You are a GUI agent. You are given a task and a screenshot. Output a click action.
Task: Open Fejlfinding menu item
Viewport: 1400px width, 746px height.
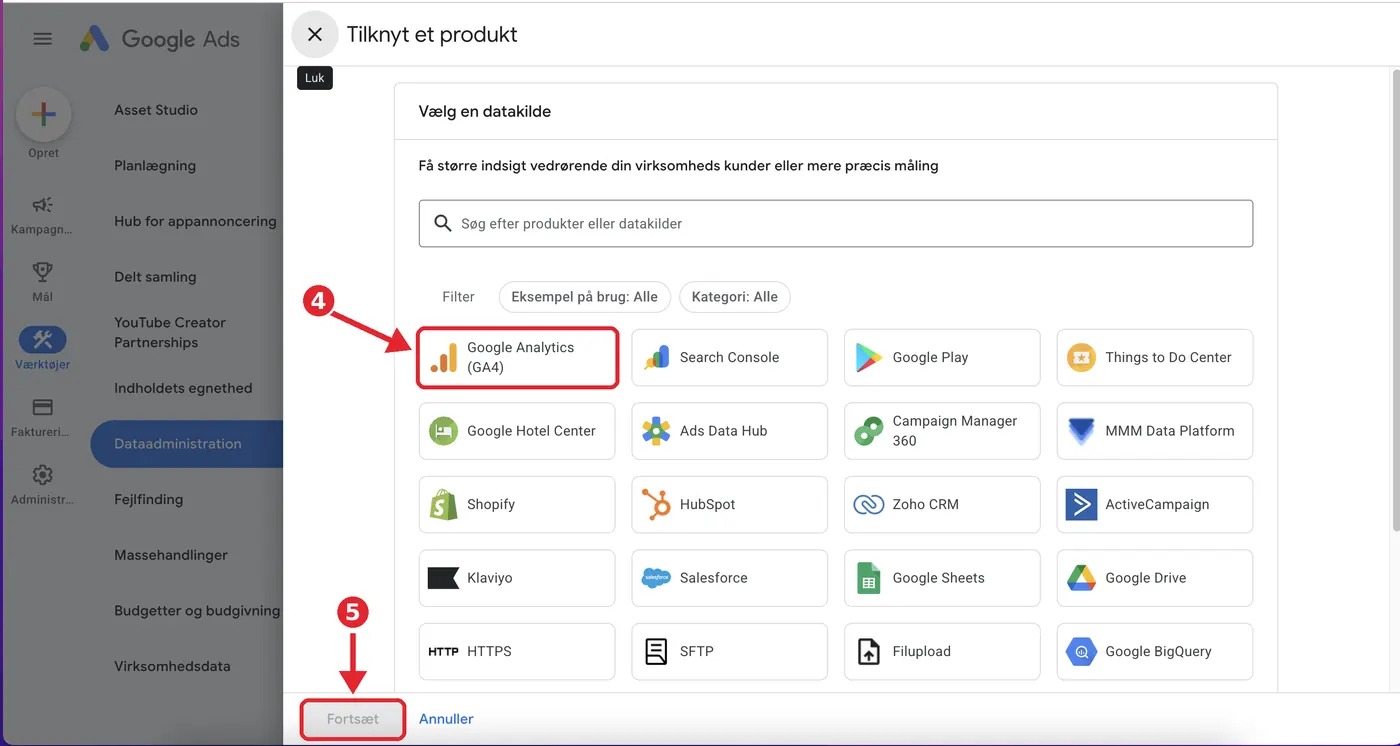149,499
